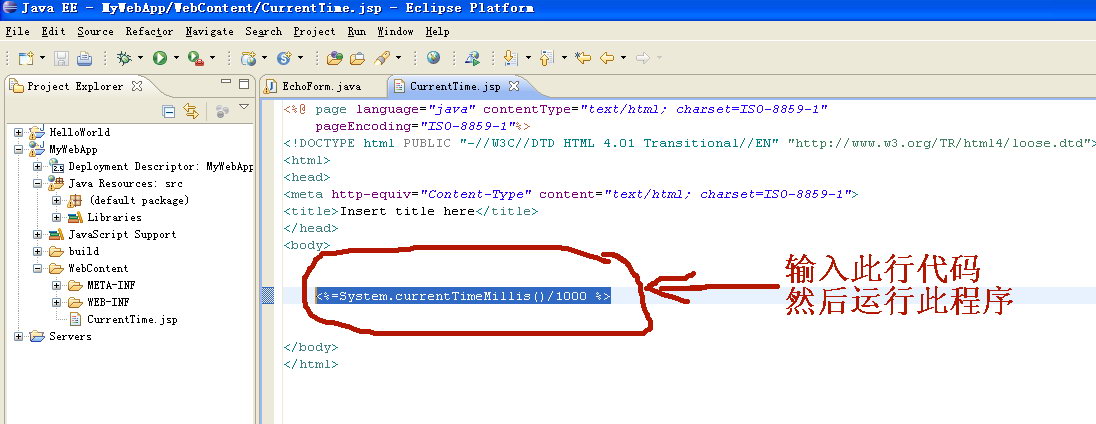This screenshot has height=424, width=1096.
Task: Open the web browser globe icon
Action: 433,59
